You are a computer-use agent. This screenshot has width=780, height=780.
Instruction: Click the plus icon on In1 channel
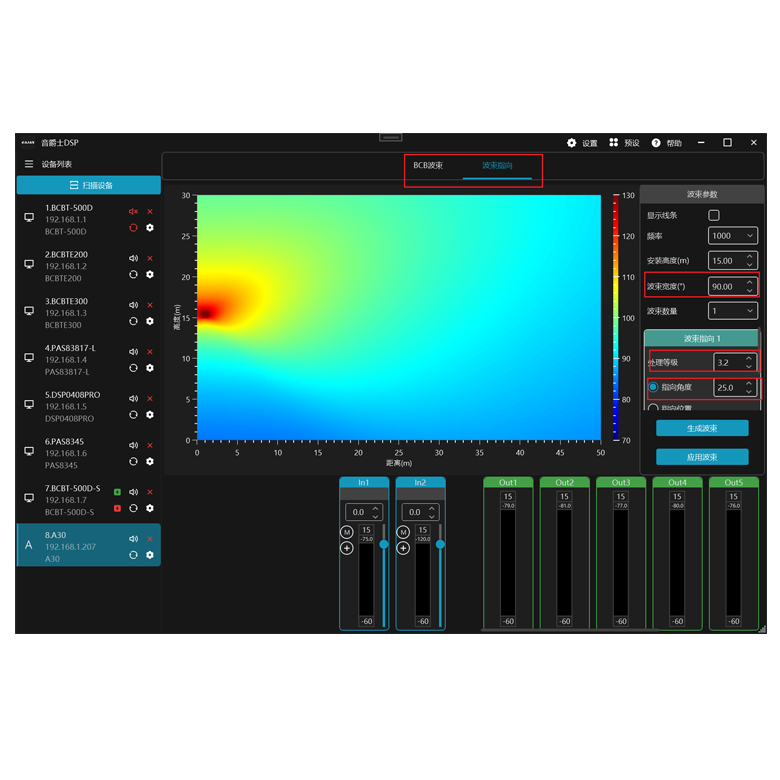coord(347,548)
